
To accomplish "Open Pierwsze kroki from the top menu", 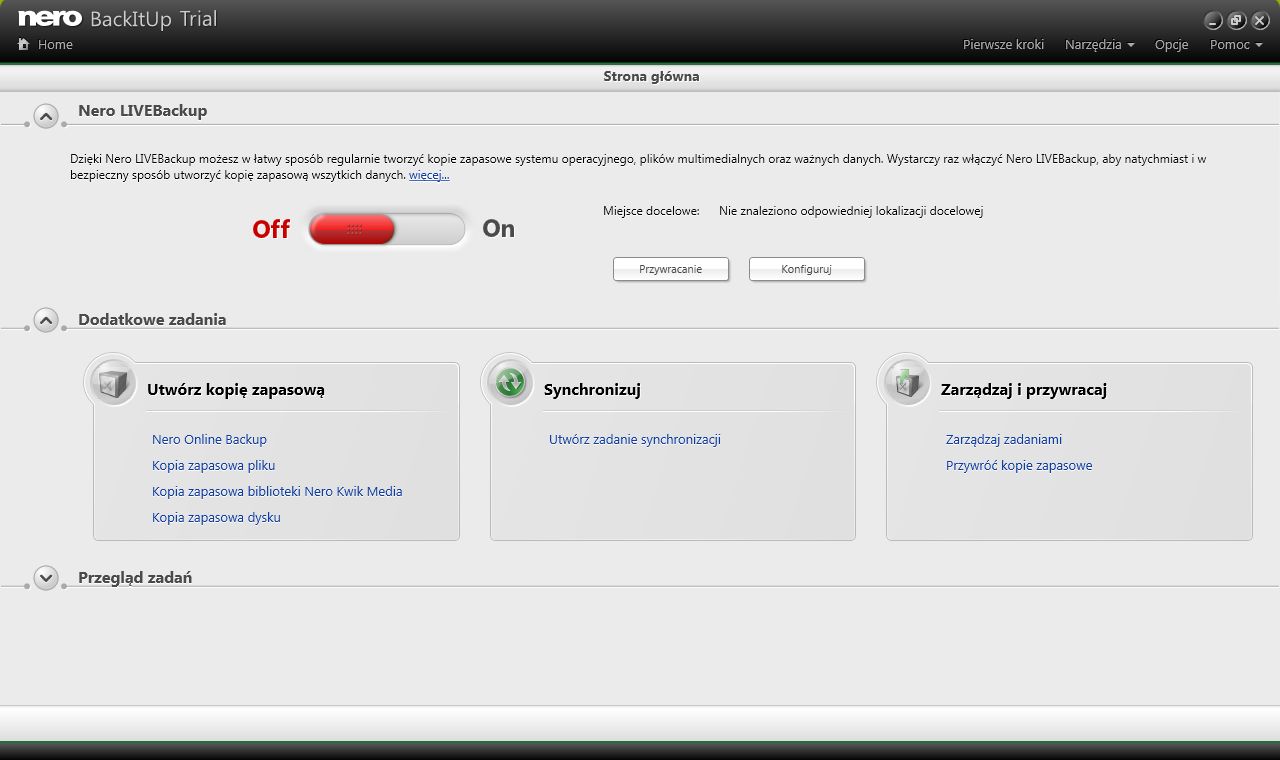I will tap(1003, 45).
